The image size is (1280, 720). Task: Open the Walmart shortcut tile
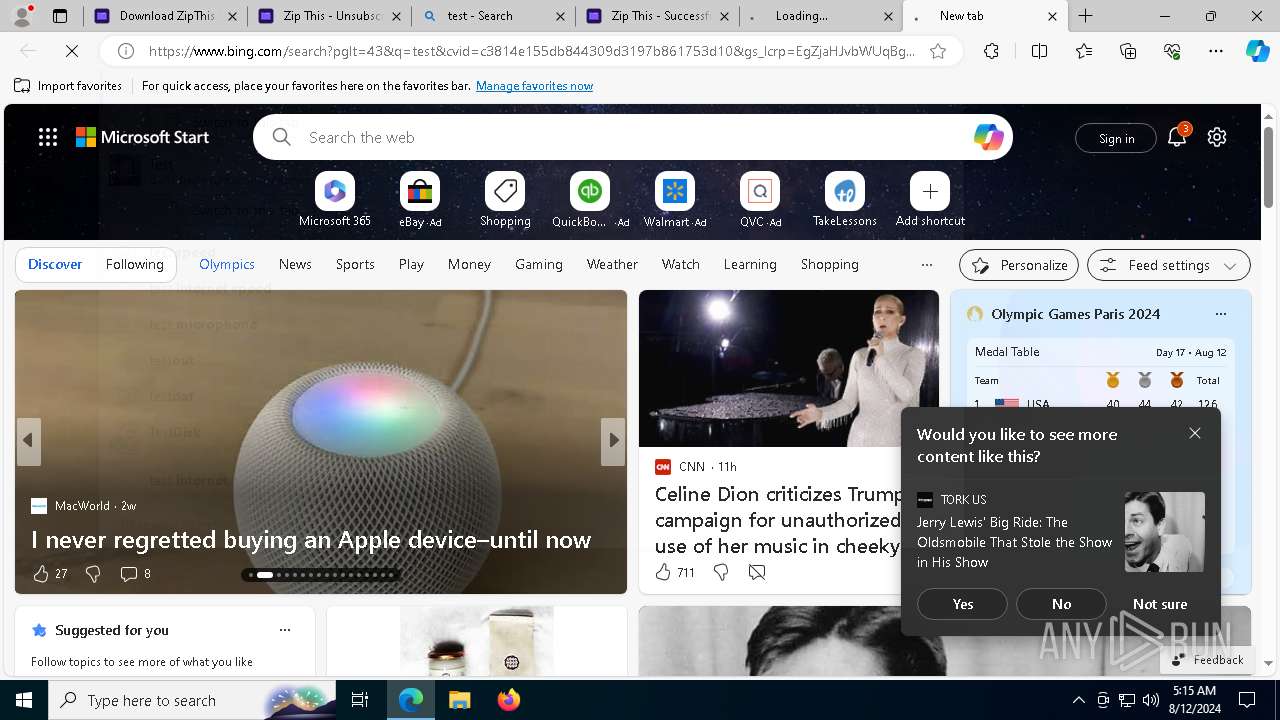tap(675, 191)
